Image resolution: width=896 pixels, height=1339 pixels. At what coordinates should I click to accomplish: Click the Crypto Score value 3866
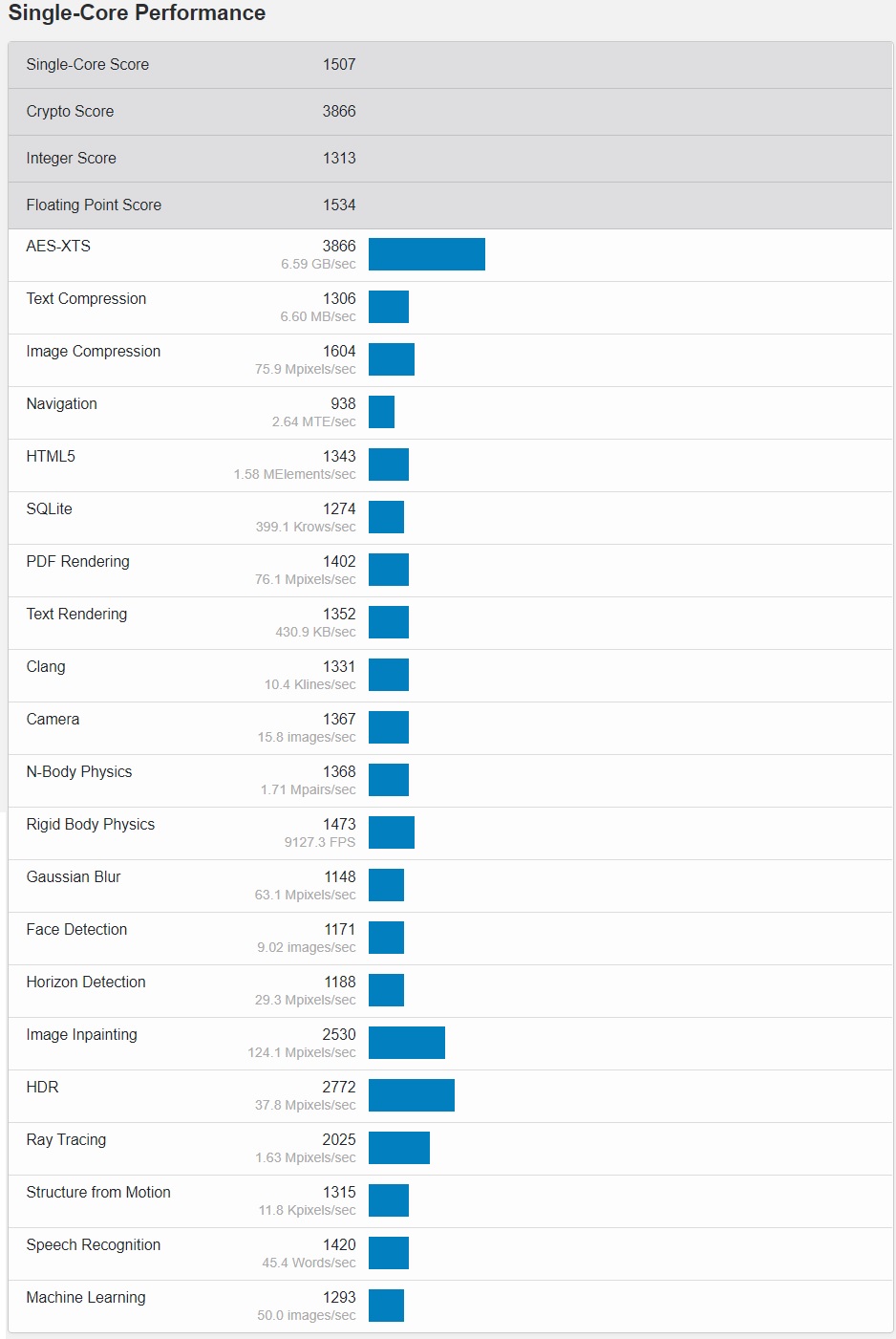339,112
